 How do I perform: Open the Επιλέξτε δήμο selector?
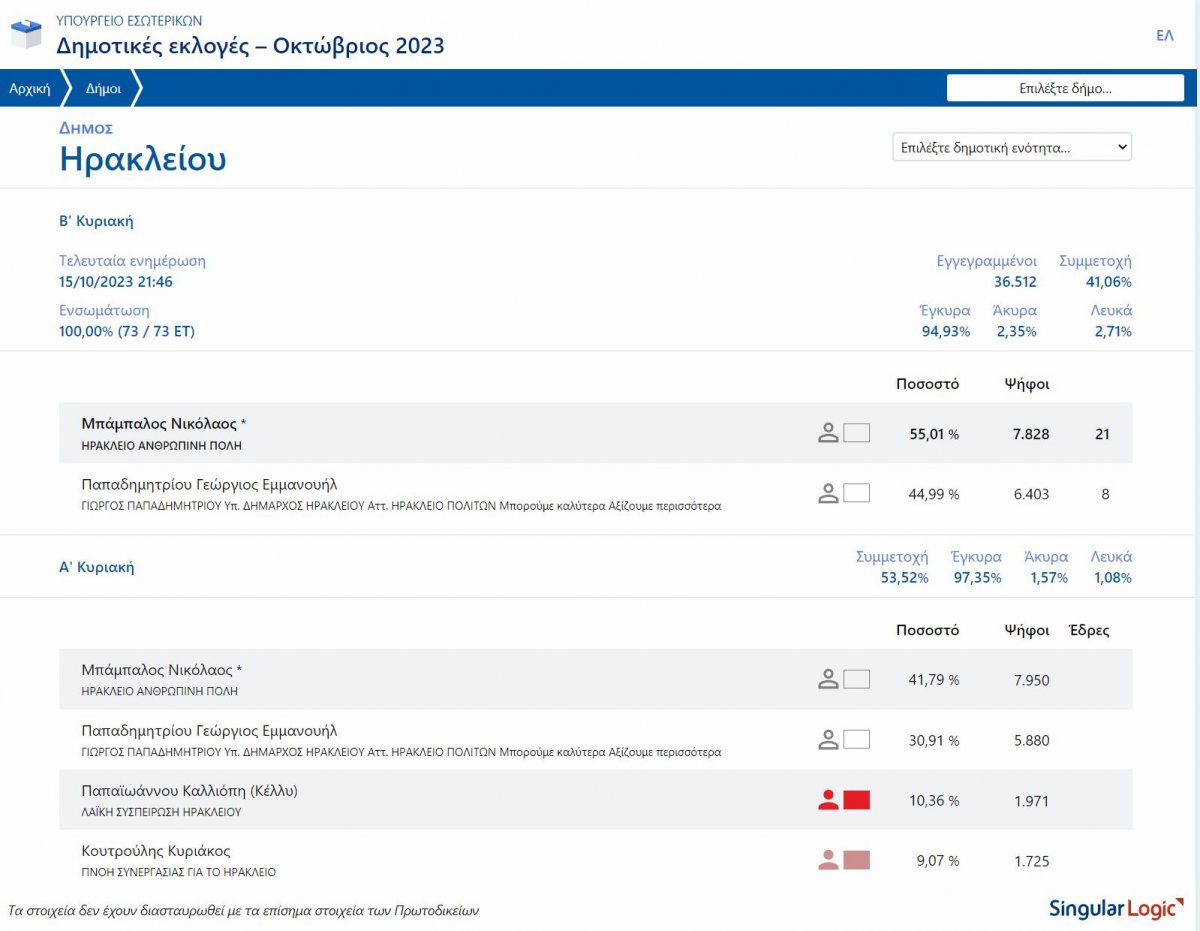point(1065,88)
